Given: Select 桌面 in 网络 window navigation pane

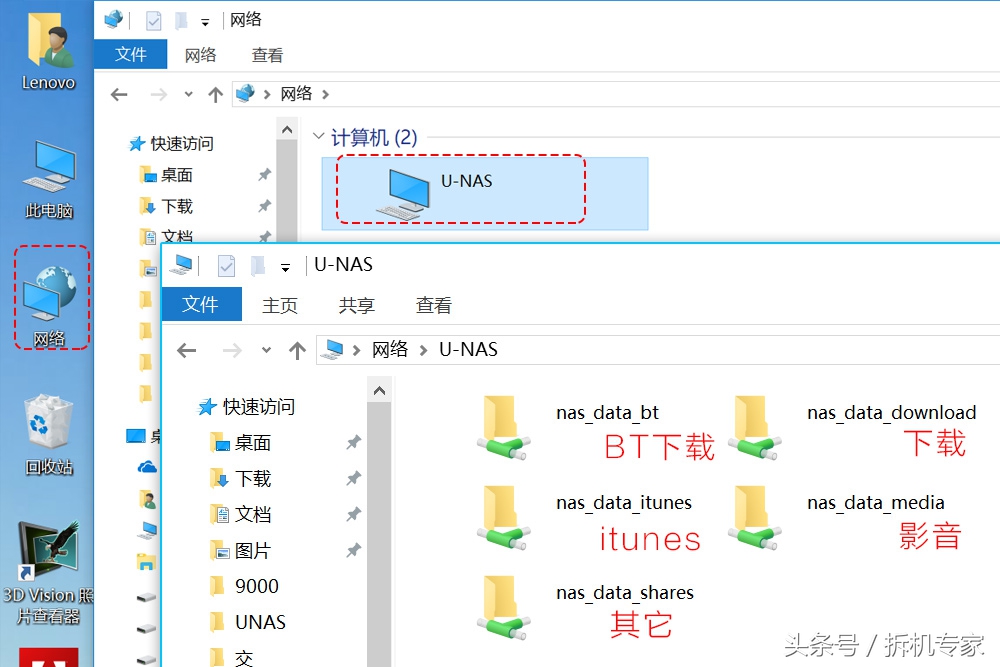Looking at the screenshot, I should click(x=166, y=175).
